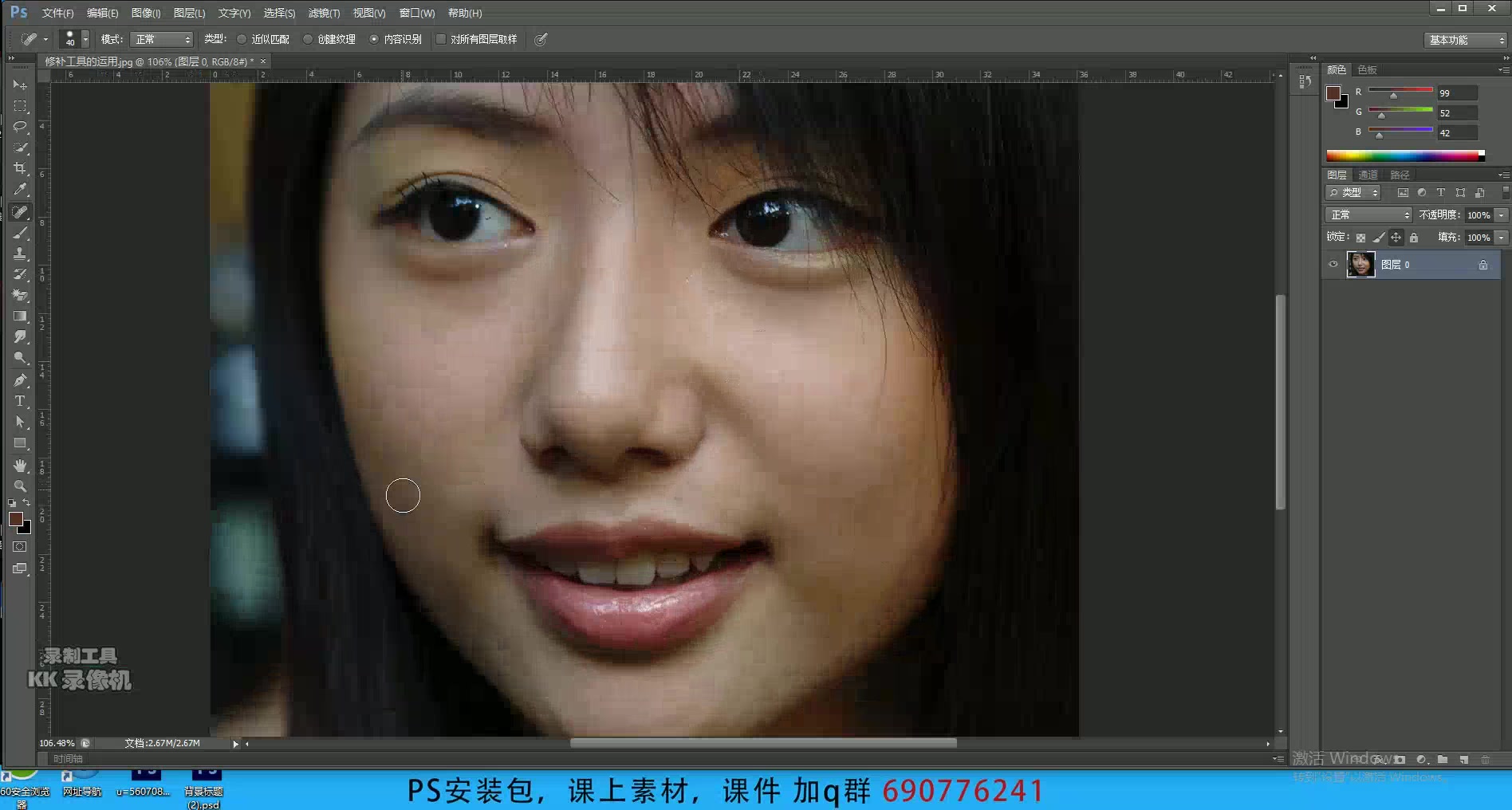Image resolution: width=1512 pixels, height=810 pixels.
Task: Select the Move tool
Action: point(20,85)
